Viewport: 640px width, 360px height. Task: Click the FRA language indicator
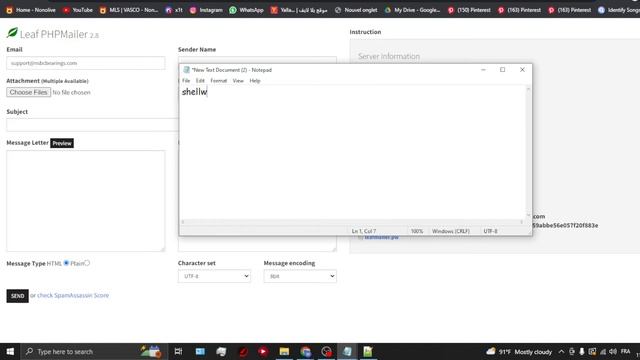point(625,351)
